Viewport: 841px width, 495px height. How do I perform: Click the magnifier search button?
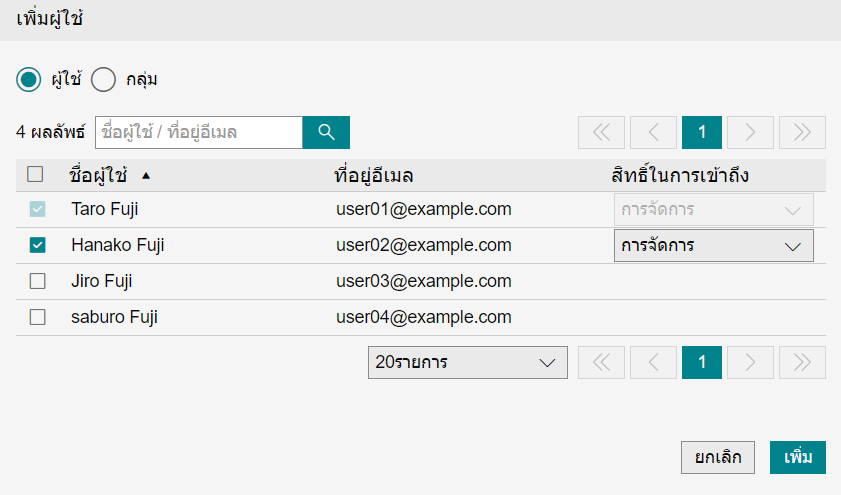coord(326,132)
